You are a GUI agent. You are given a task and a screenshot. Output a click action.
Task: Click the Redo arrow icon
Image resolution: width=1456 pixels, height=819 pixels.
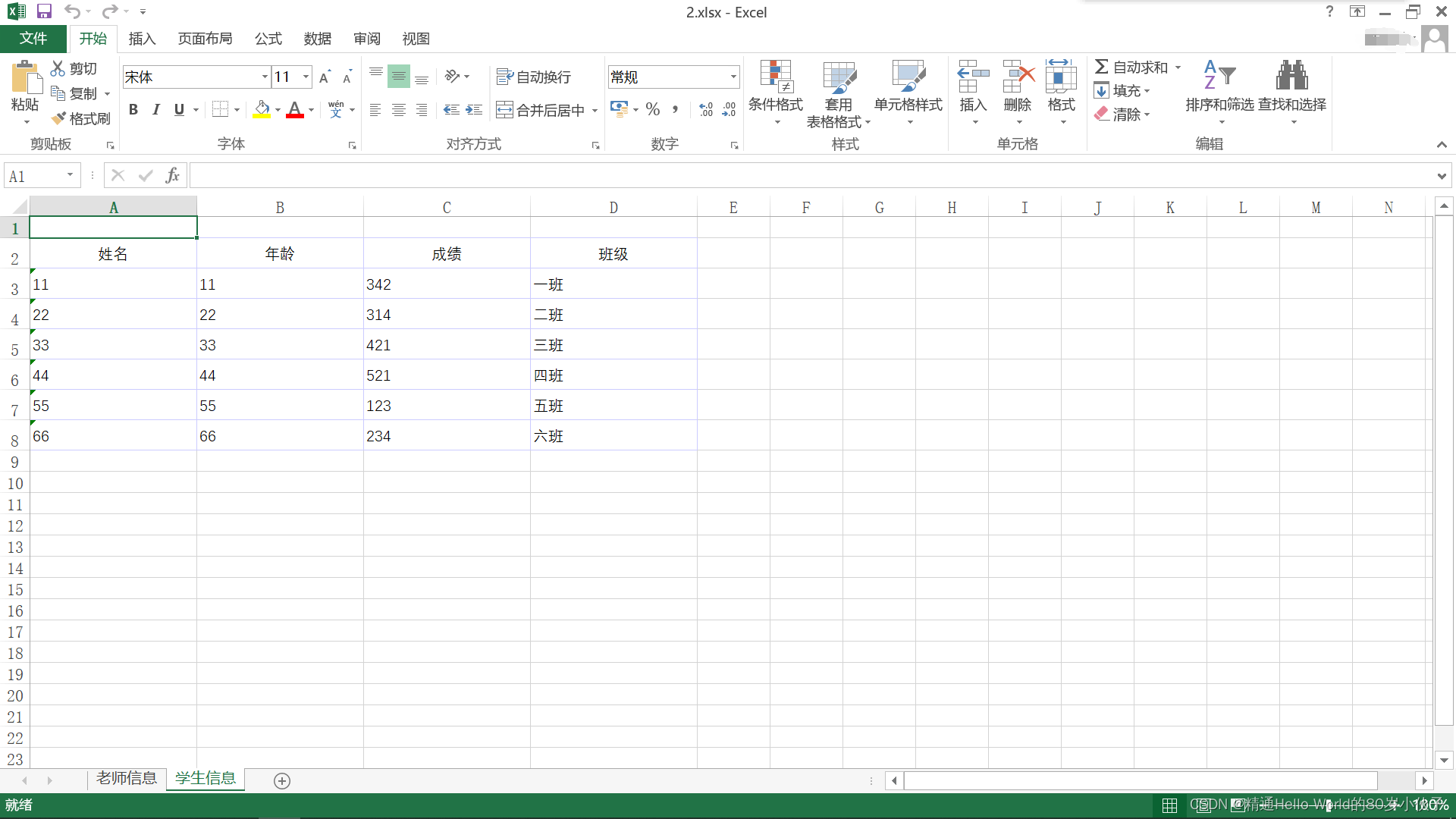point(110,11)
